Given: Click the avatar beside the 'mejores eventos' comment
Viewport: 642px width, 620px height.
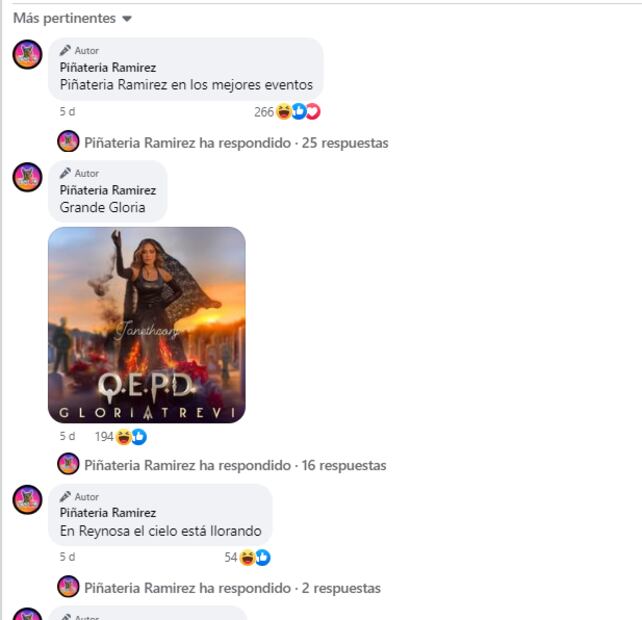Looking at the screenshot, I should 27,55.
